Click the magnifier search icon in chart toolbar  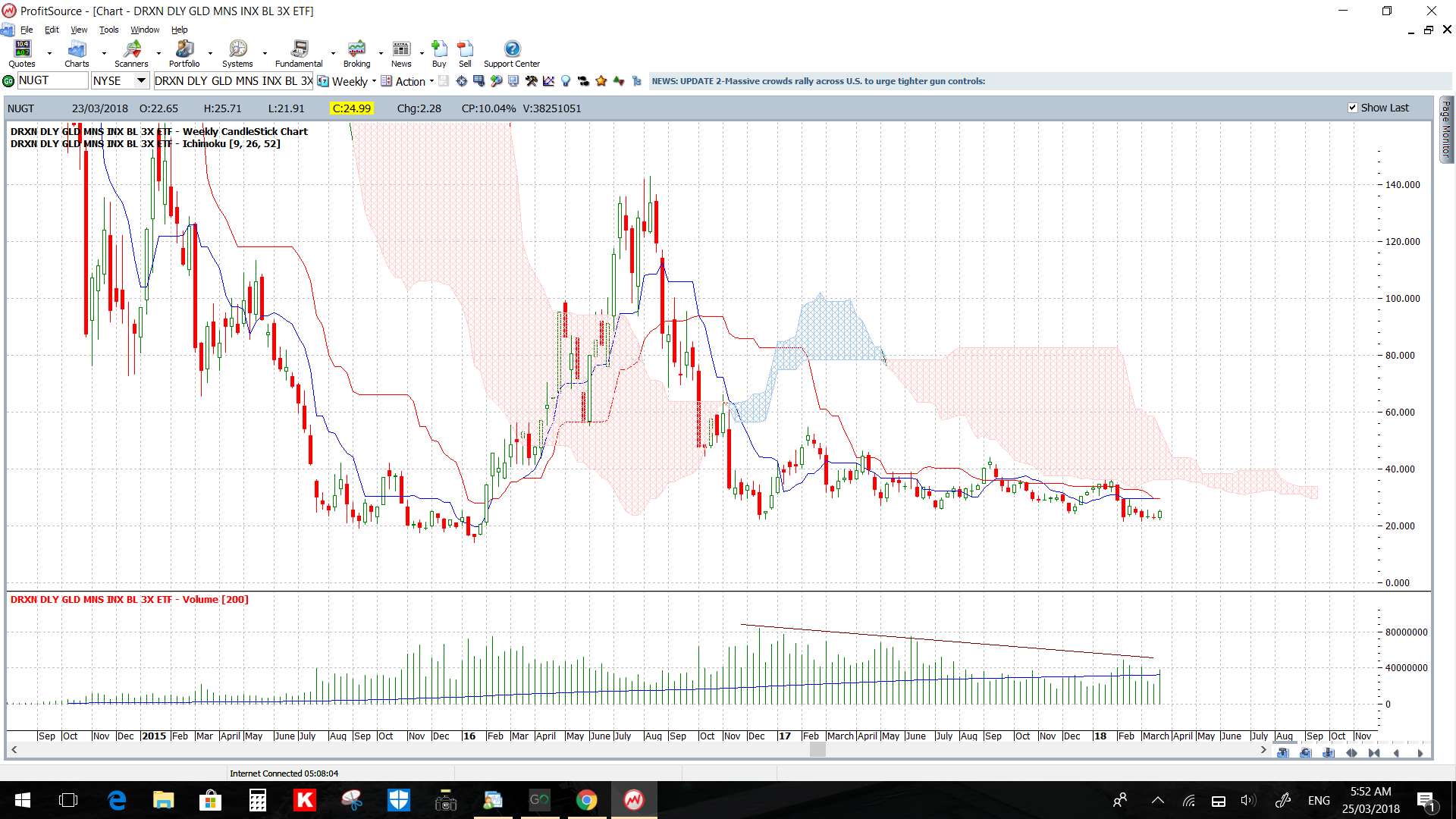pos(496,81)
